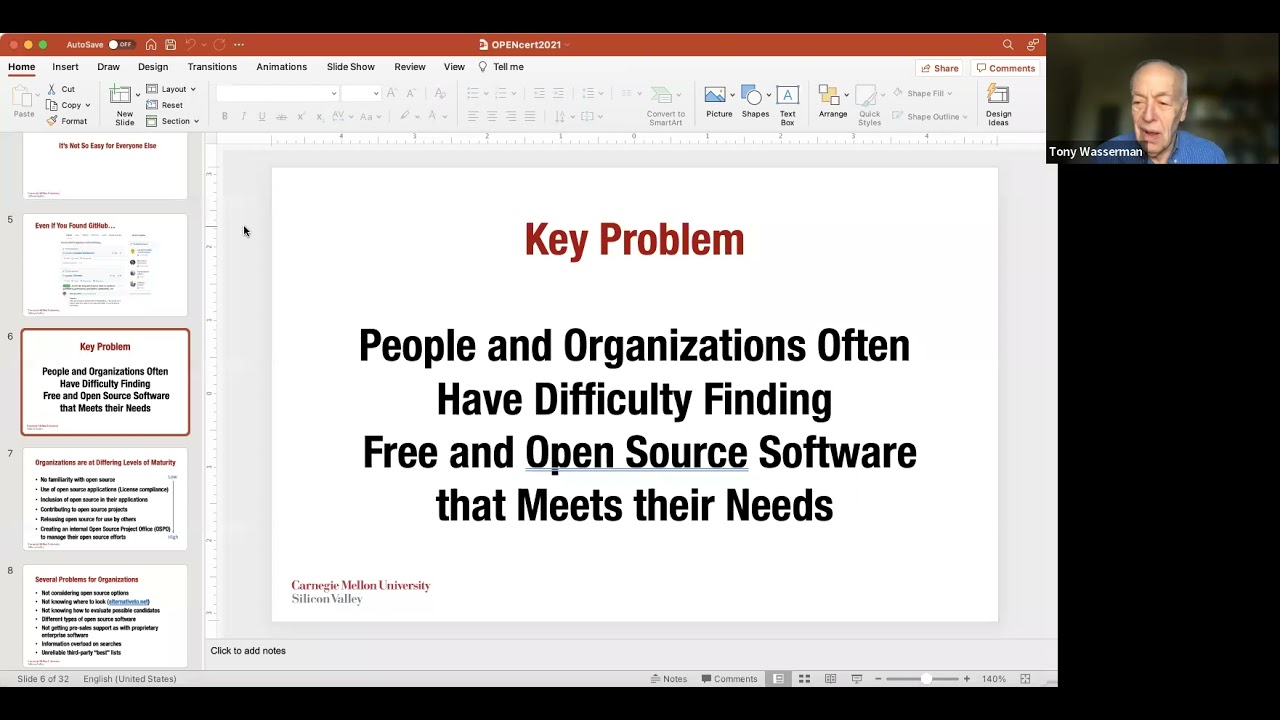Viewport: 1280px width, 720px height.
Task: Toggle the AutoSave switch
Action: [x=121, y=44]
